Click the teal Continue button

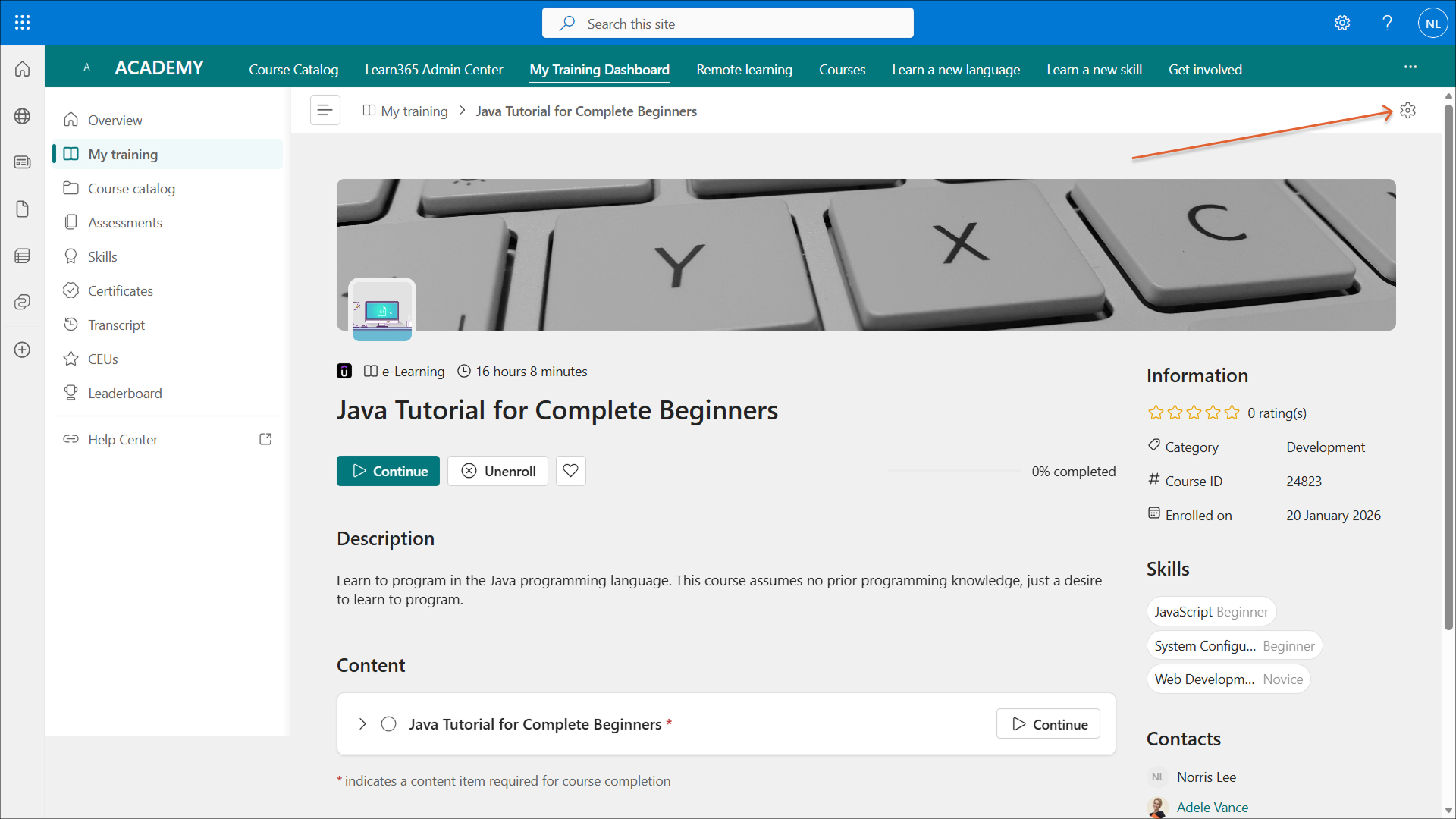tap(388, 471)
